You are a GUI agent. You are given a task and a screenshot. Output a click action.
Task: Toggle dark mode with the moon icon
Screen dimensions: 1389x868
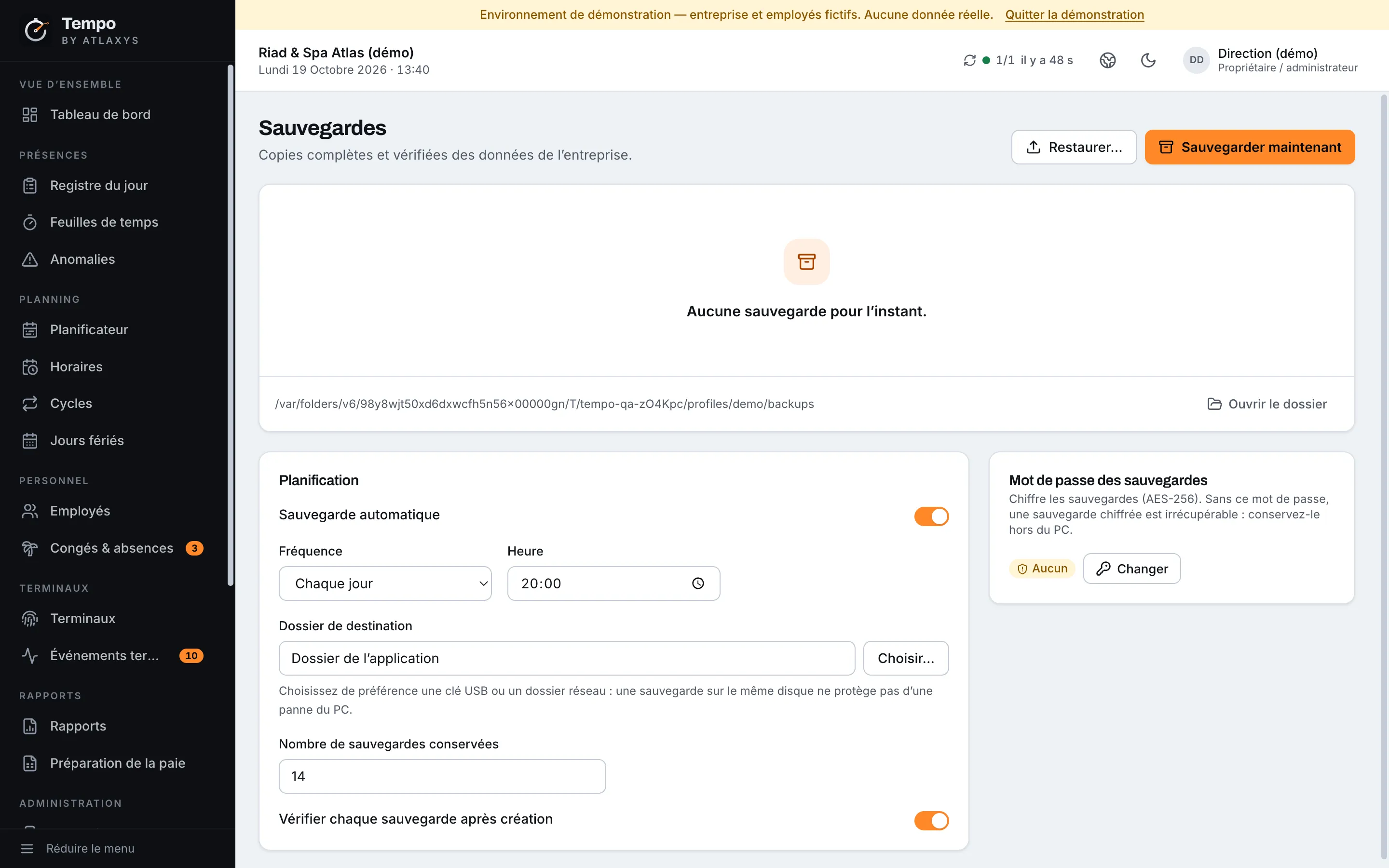pyautogui.click(x=1148, y=60)
